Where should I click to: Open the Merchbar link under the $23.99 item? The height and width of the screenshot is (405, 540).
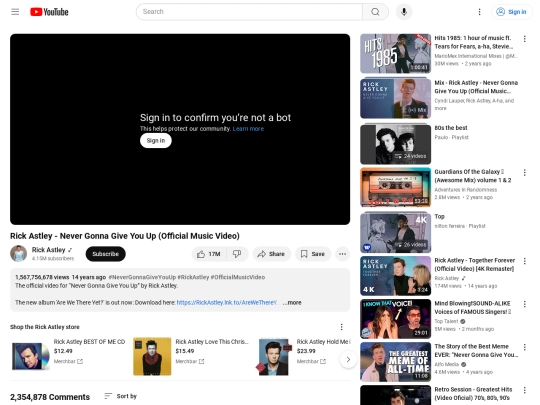click(311, 361)
